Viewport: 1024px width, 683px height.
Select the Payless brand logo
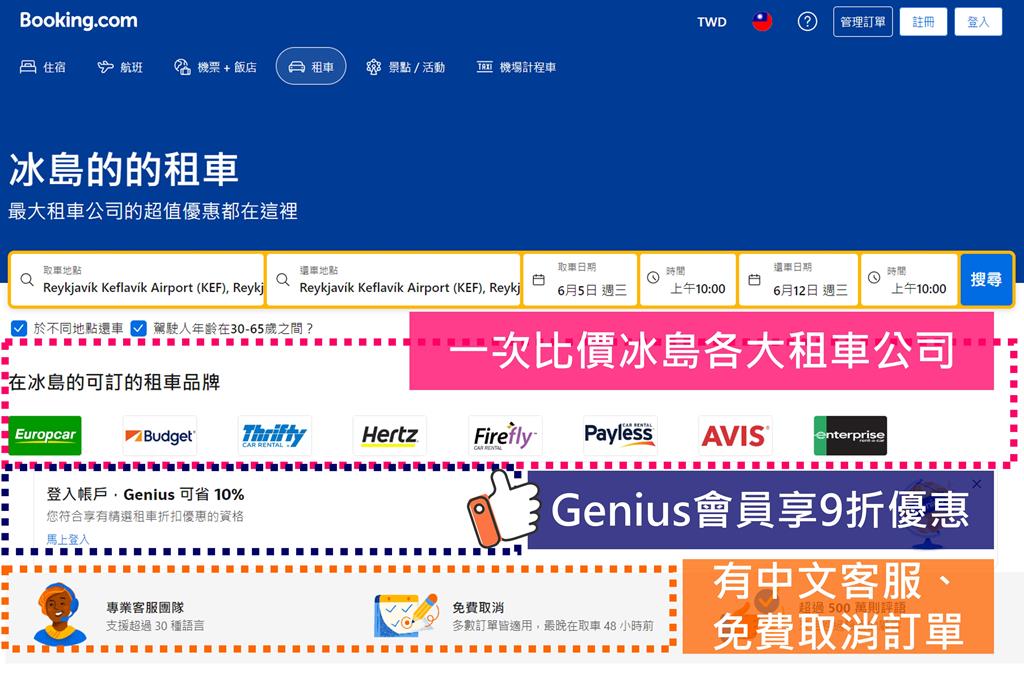(x=620, y=435)
